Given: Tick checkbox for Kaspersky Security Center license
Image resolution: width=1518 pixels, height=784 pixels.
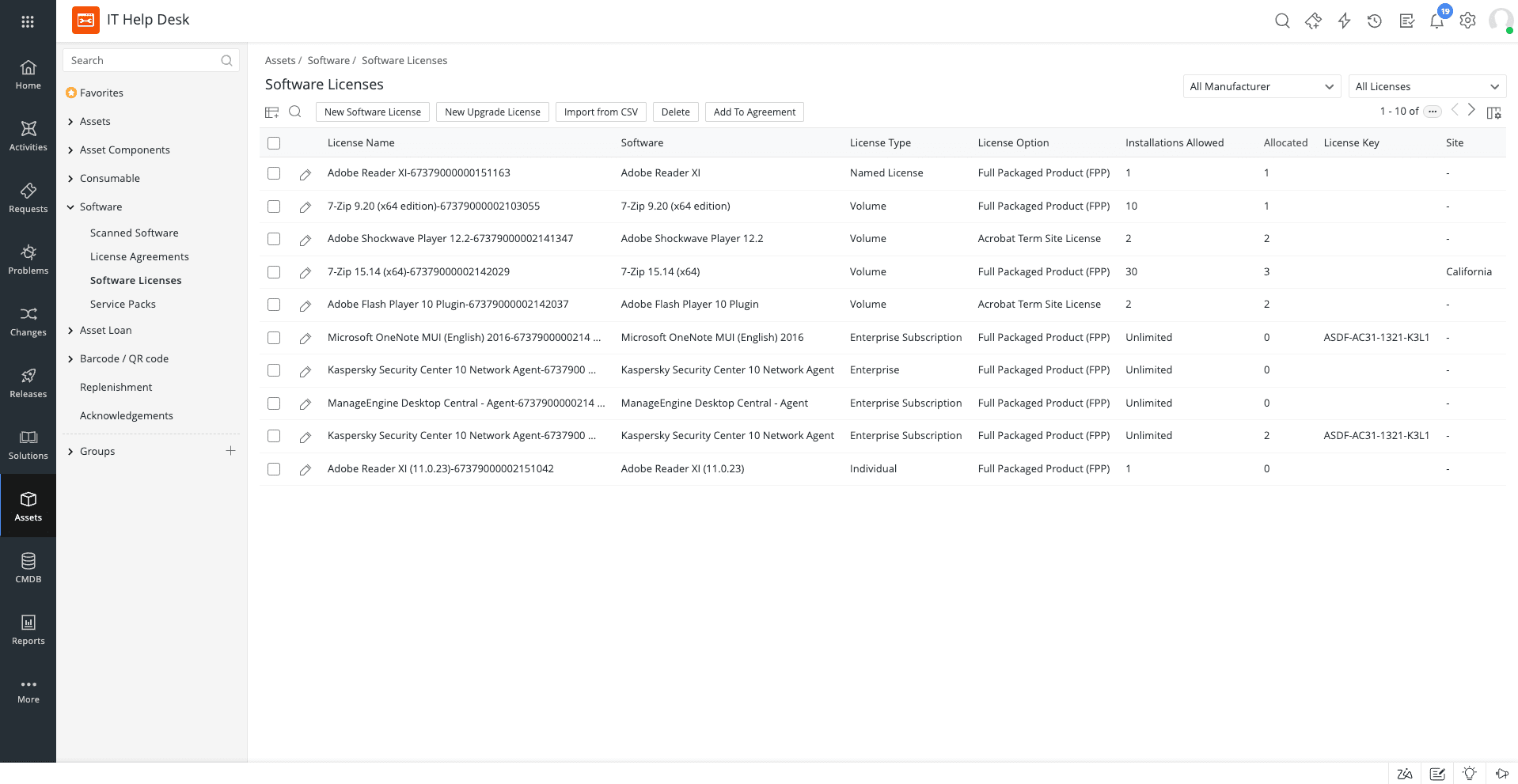Looking at the screenshot, I should (x=274, y=370).
